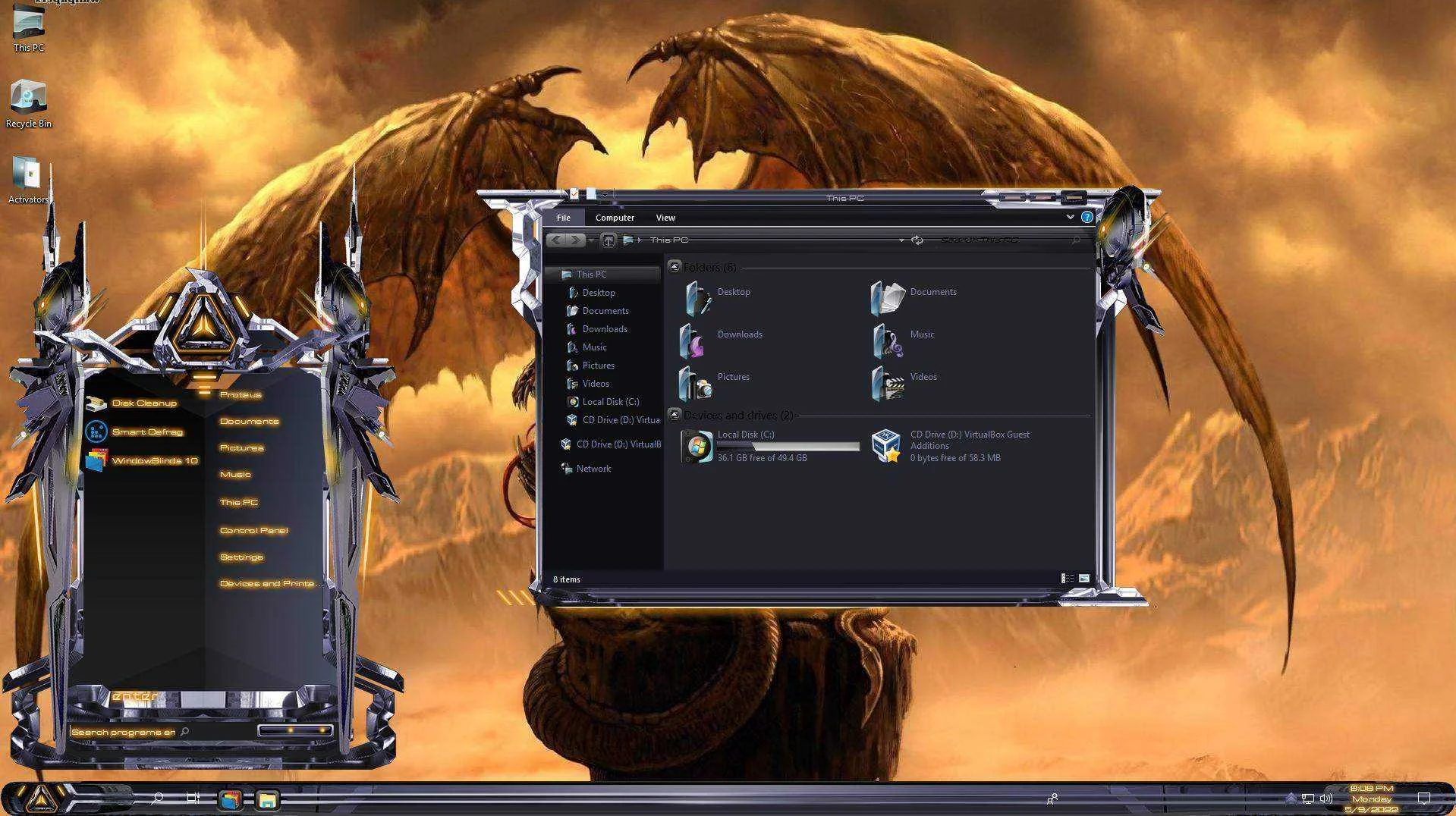Image resolution: width=1456 pixels, height=816 pixels.
Task: Select Network in the navigation pane
Action: [586, 469]
